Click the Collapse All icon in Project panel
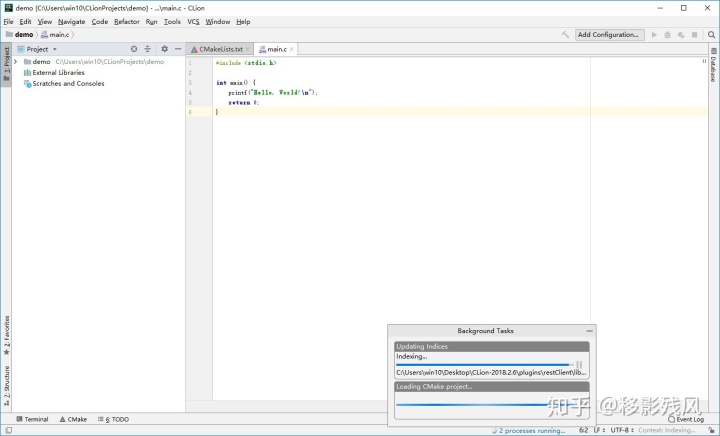720x436 pixels. coord(147,49)
